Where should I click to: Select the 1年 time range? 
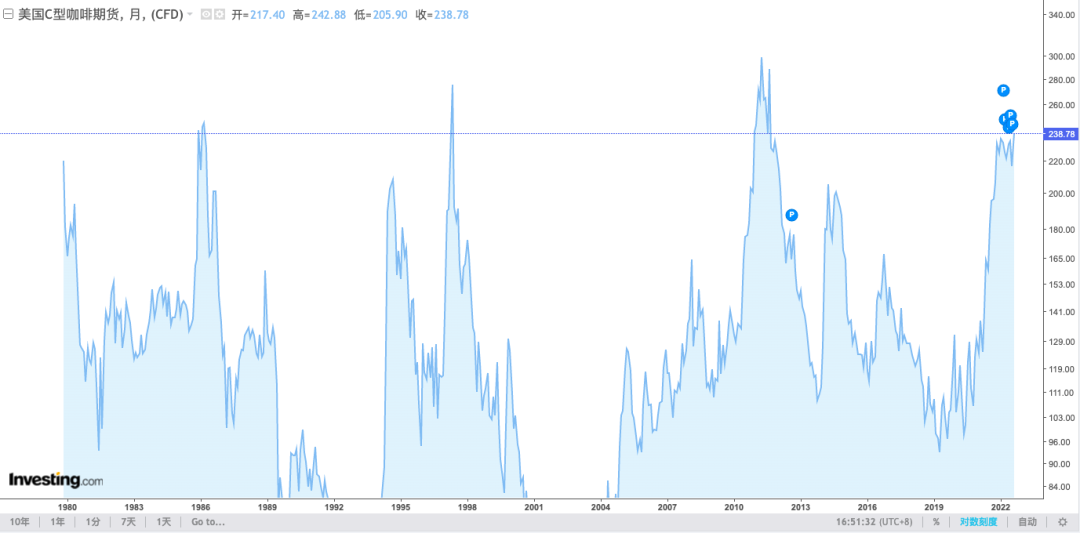pos(58,521)
